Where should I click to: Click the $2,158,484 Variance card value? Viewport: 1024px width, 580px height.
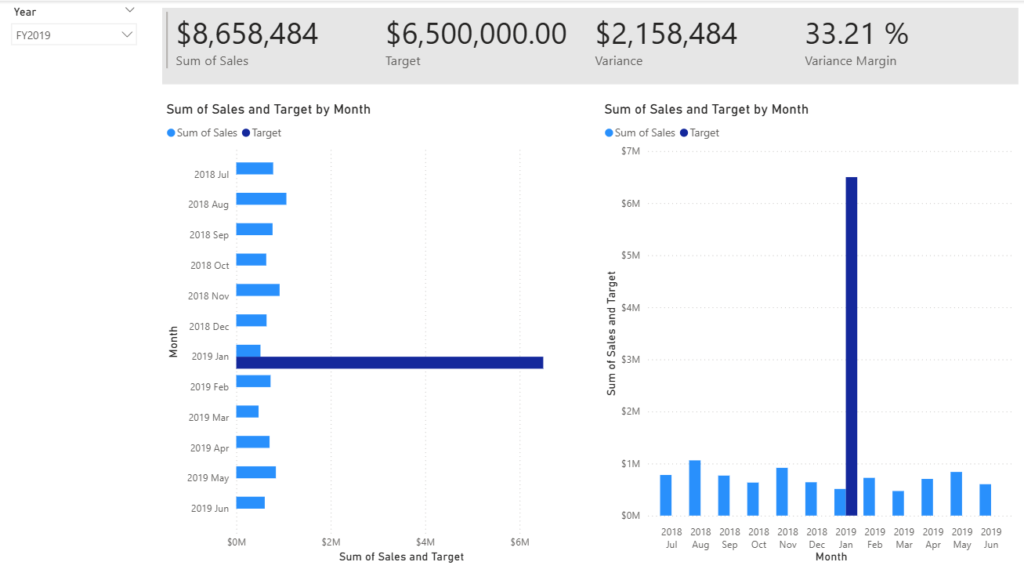coord(666,34)
